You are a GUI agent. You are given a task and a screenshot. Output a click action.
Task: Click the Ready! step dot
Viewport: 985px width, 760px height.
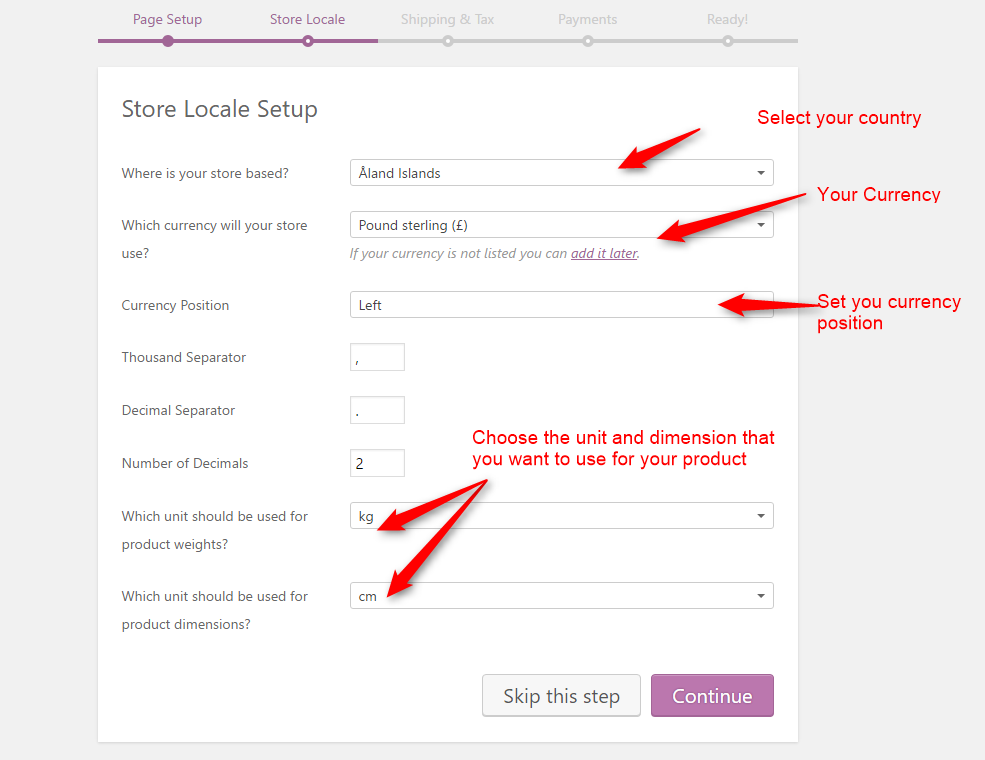point(728,41)
